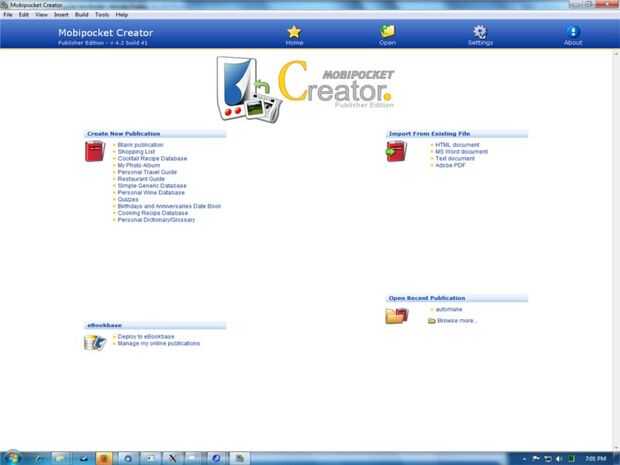620x465 pixels.
Task: Create a Blank publication
Action: pos(140,145)
